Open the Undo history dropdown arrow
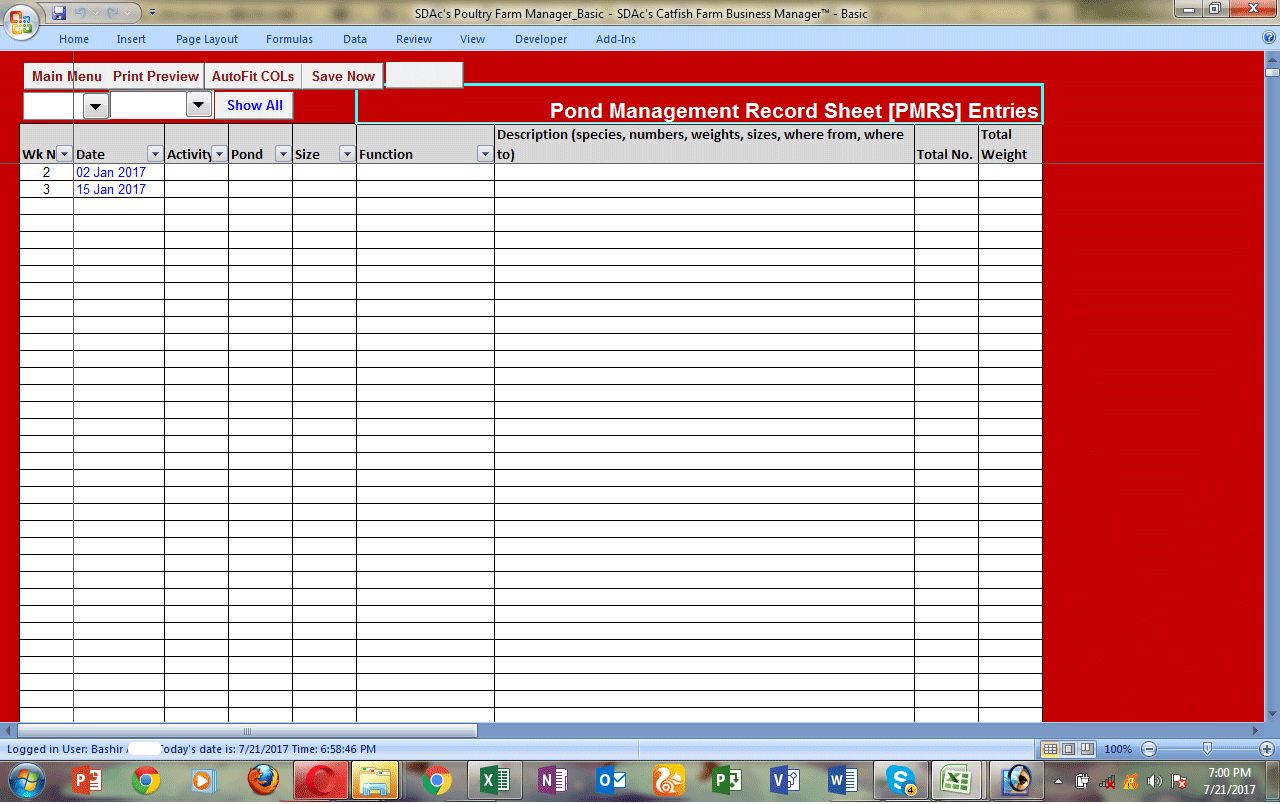This screenshot has height=804, width=1280. coord(94,13)
